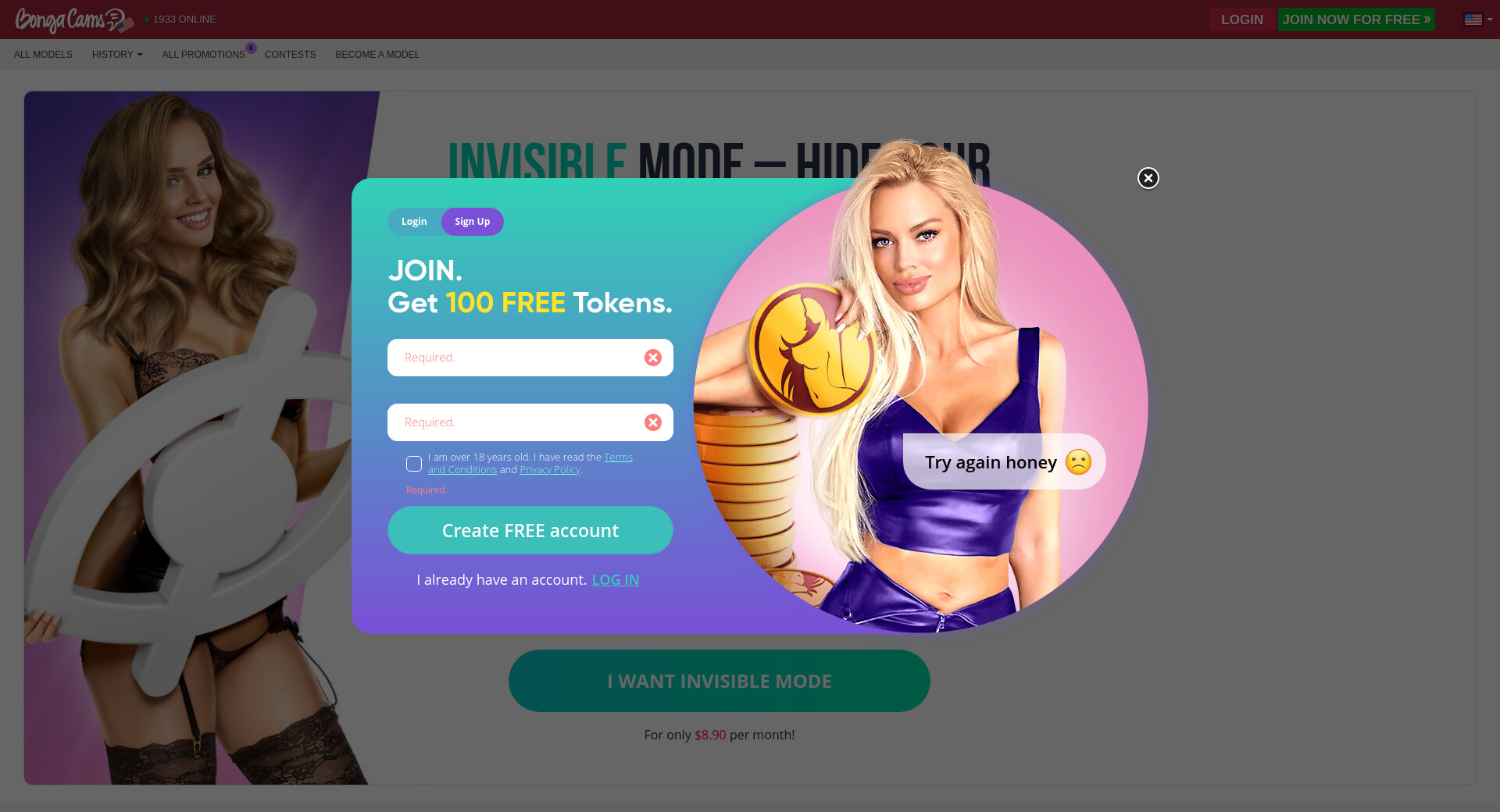Check the over 18 years agreement box
The height and width of the screenshot is (812, 1500).
point(414,464)
